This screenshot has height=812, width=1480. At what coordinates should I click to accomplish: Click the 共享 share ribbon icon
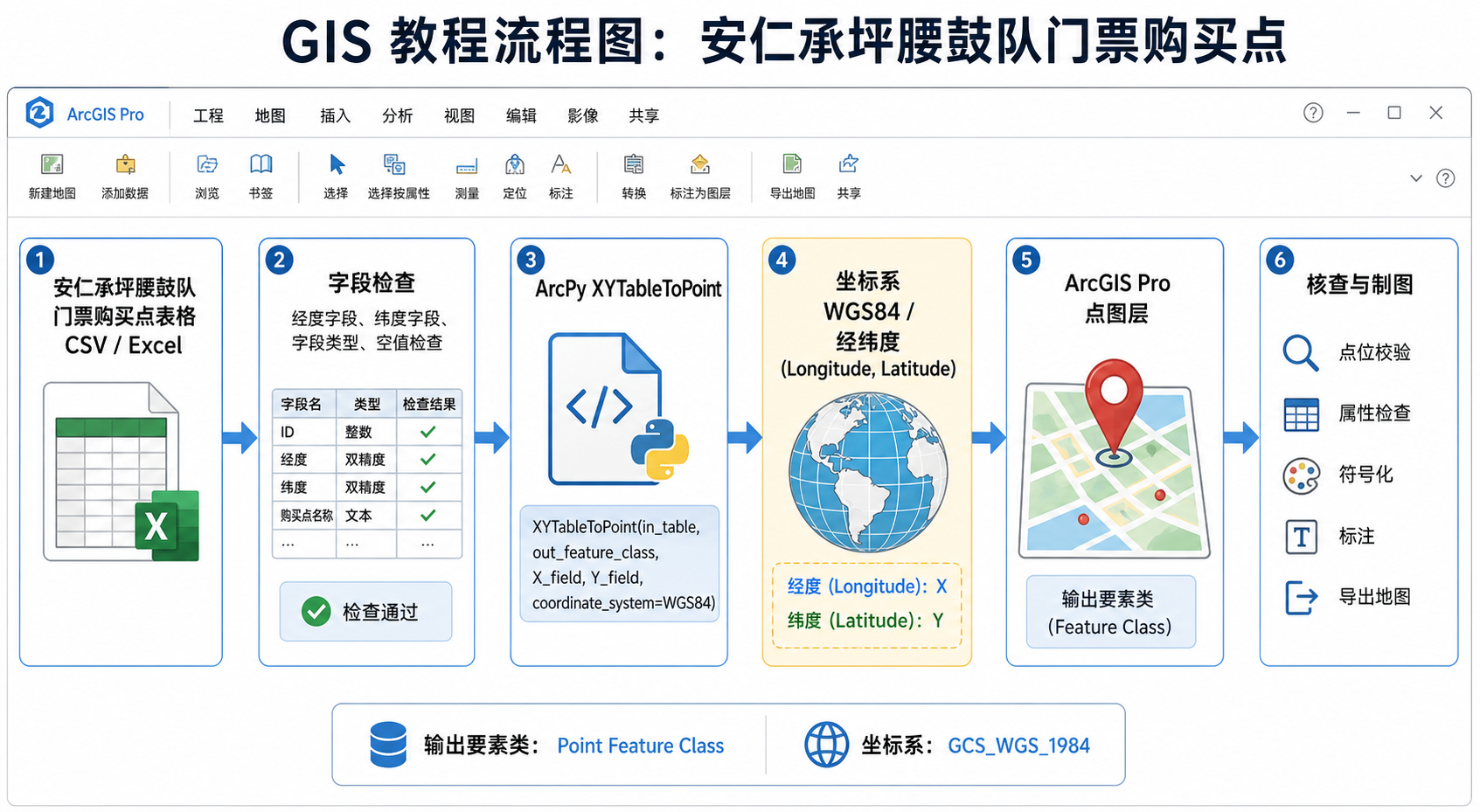(848, 163)
